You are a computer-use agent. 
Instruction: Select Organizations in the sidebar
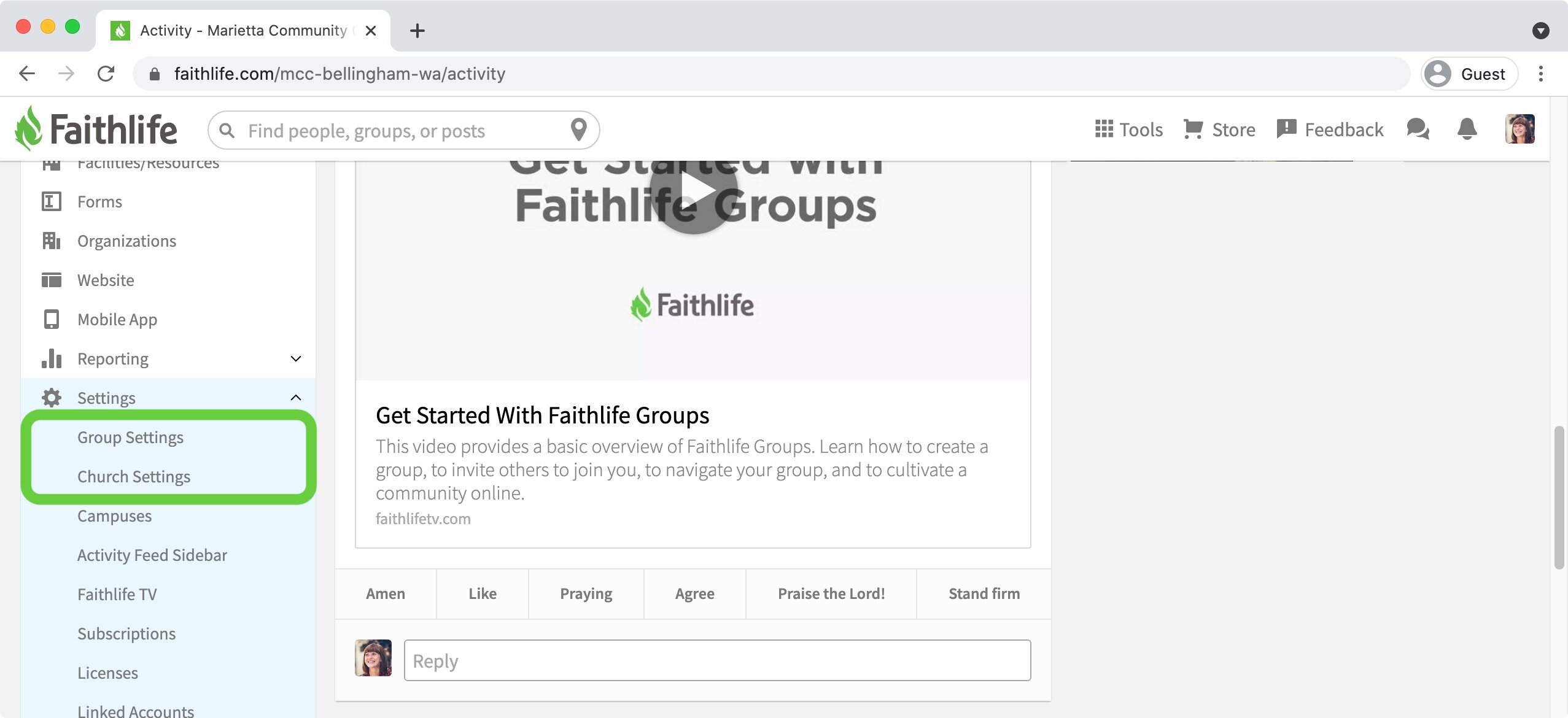126,241
